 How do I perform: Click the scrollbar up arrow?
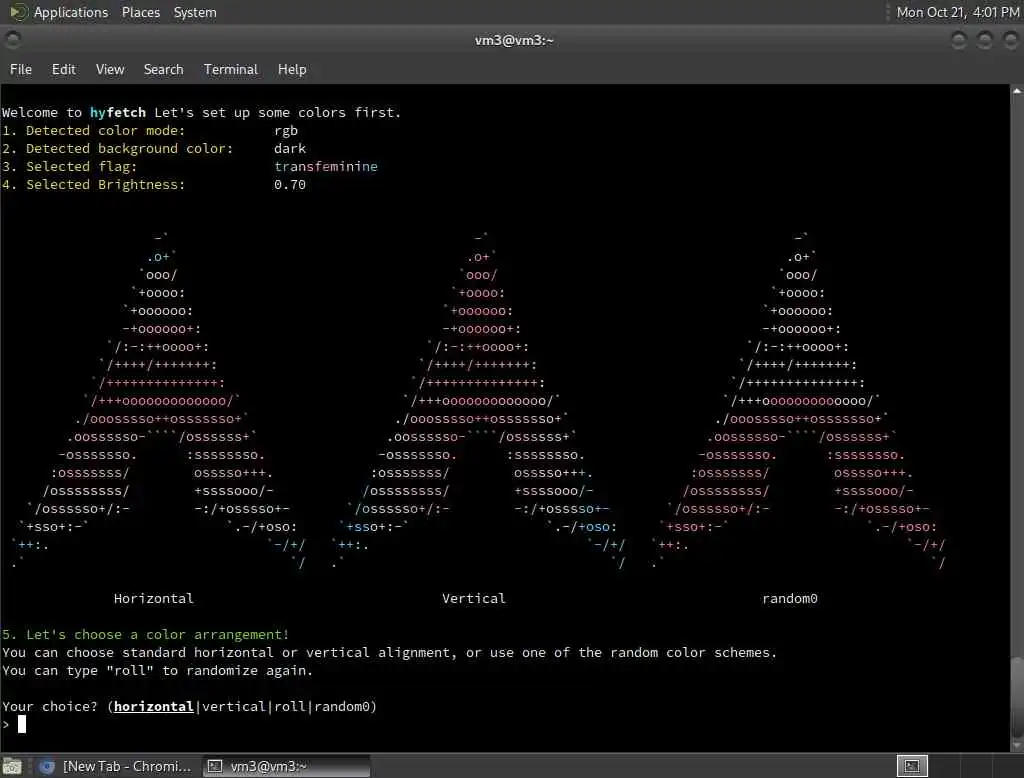pos(1017,91)
